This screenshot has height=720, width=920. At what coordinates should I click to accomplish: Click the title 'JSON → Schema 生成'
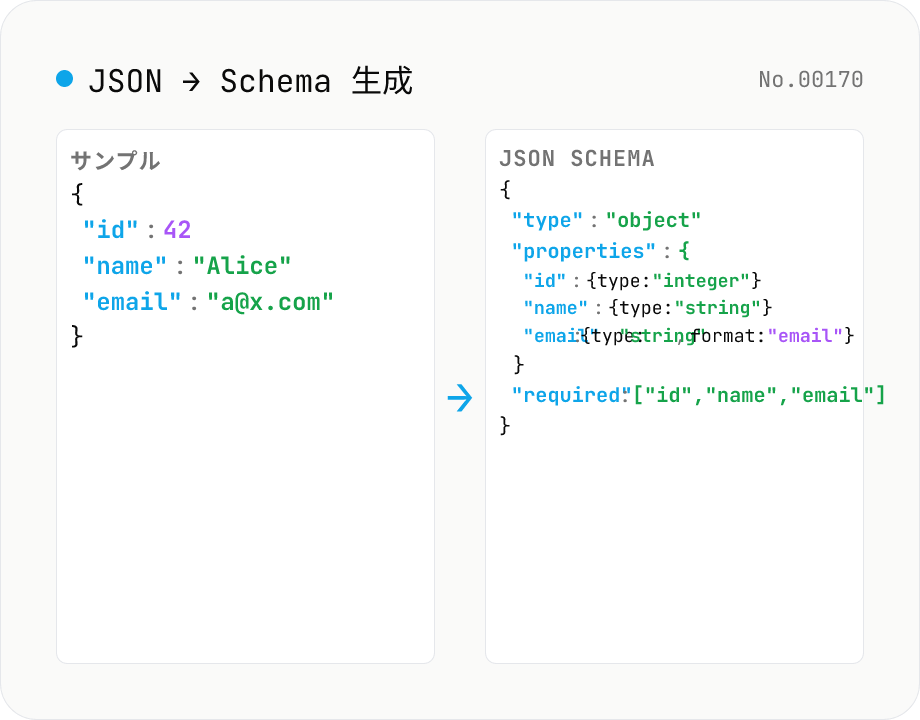251,81
